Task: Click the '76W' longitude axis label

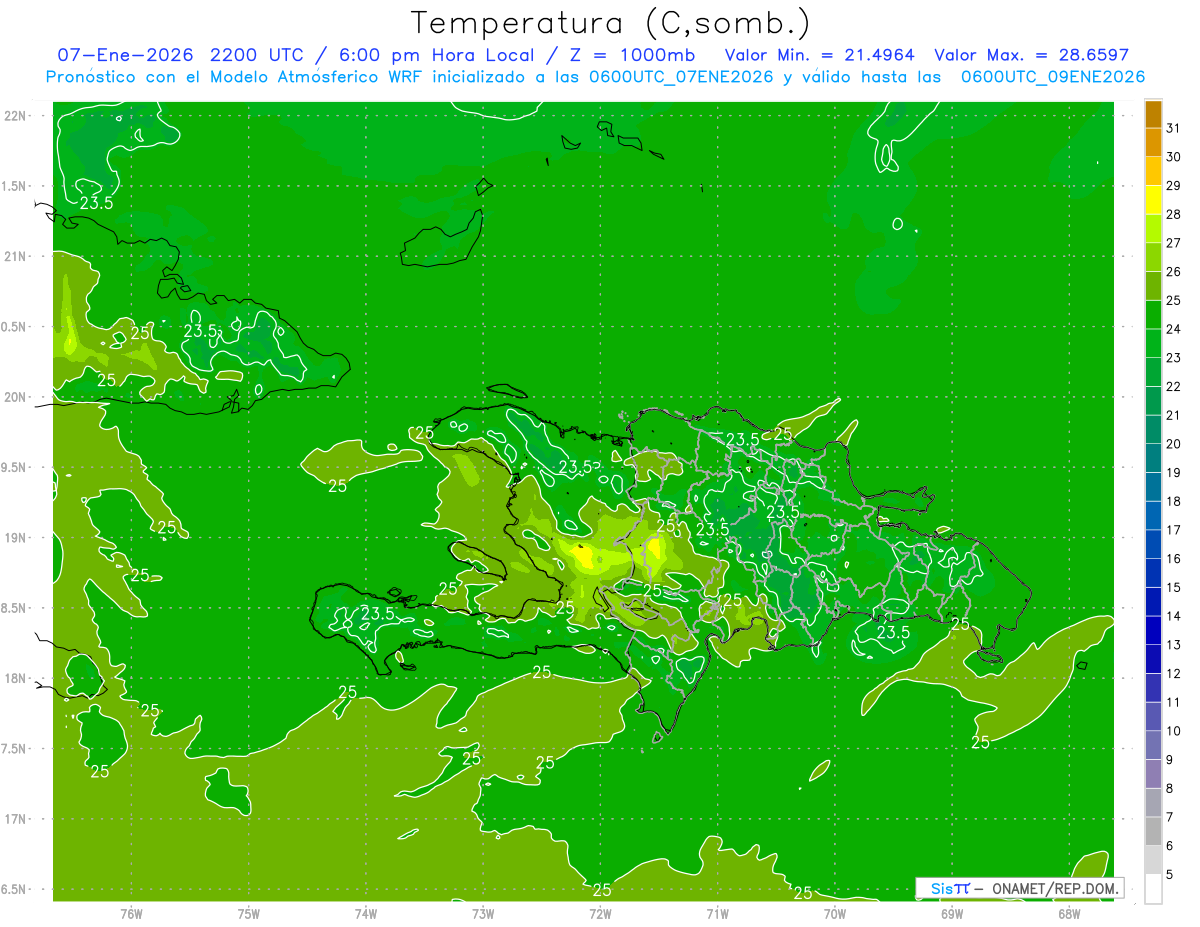Action: coord(131,913)
